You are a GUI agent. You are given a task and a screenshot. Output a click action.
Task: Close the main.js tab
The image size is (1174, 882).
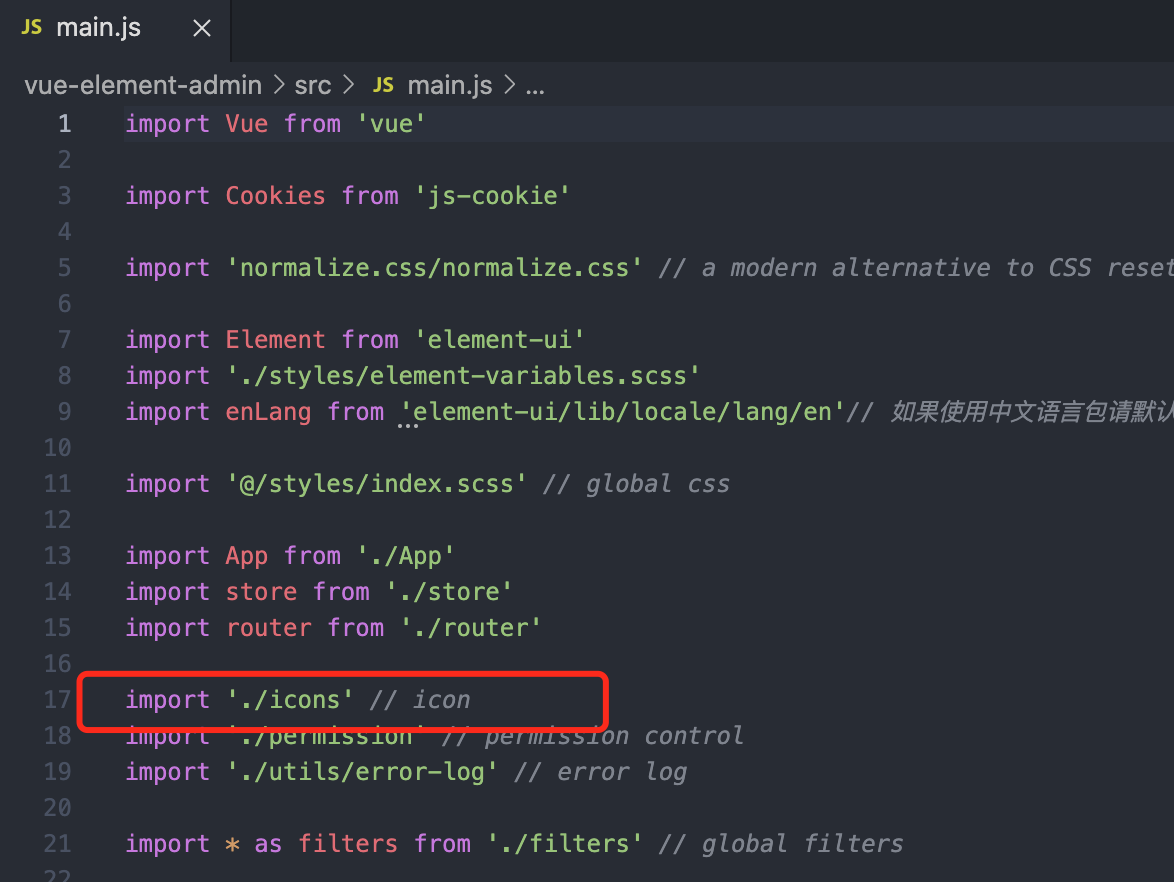coord(201,28)
